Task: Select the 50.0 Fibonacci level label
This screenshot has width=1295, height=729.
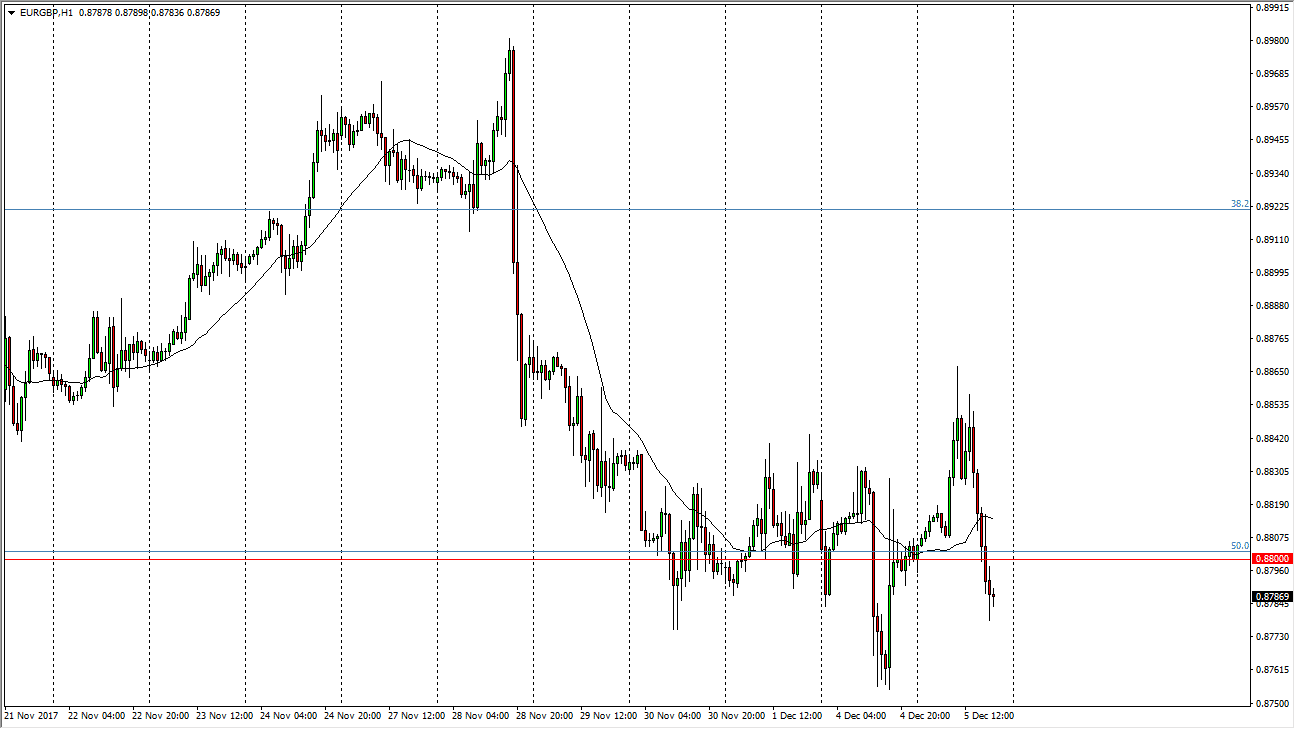Action: pos(1239,546)
